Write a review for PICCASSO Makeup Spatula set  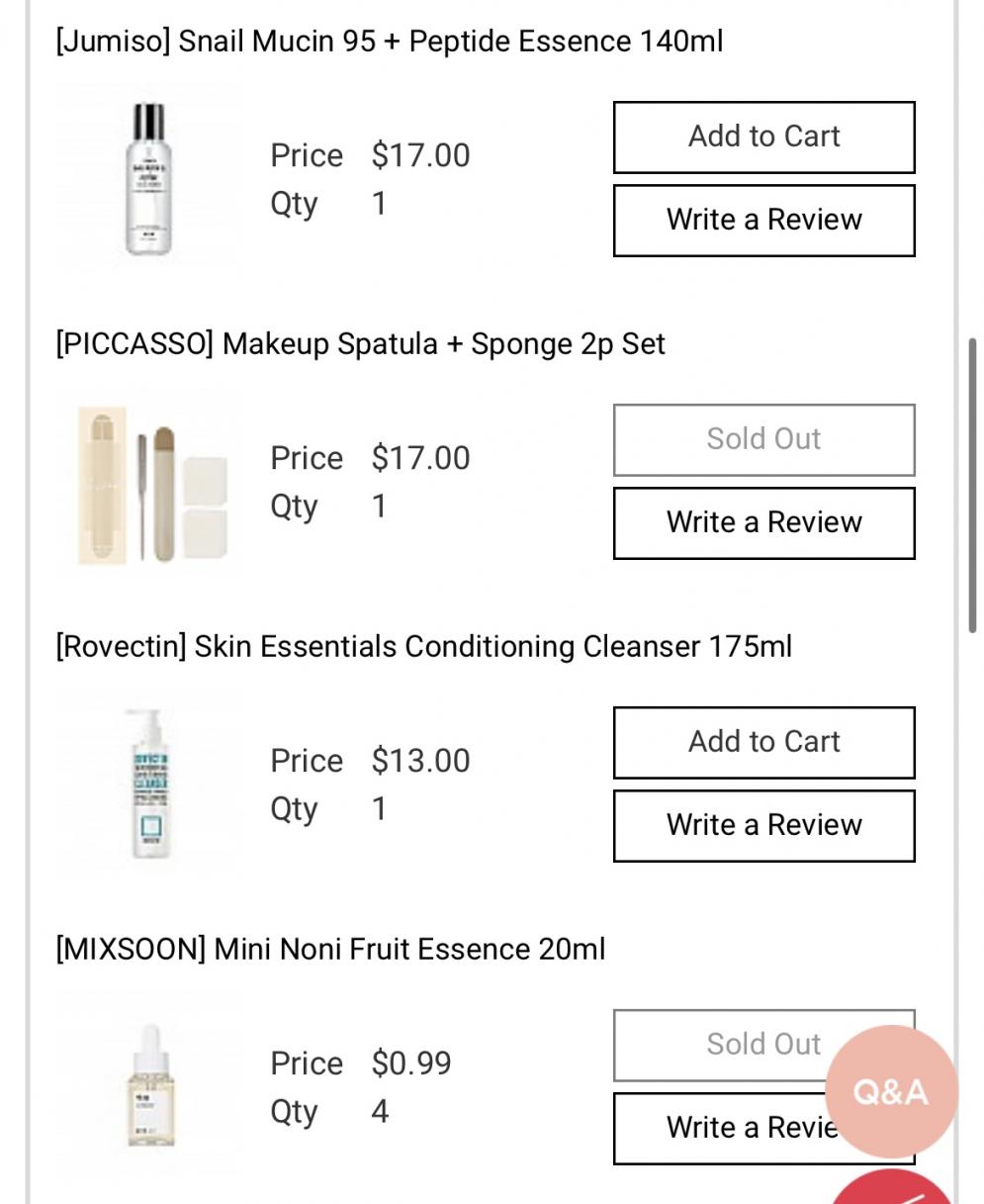coord(764,522)
